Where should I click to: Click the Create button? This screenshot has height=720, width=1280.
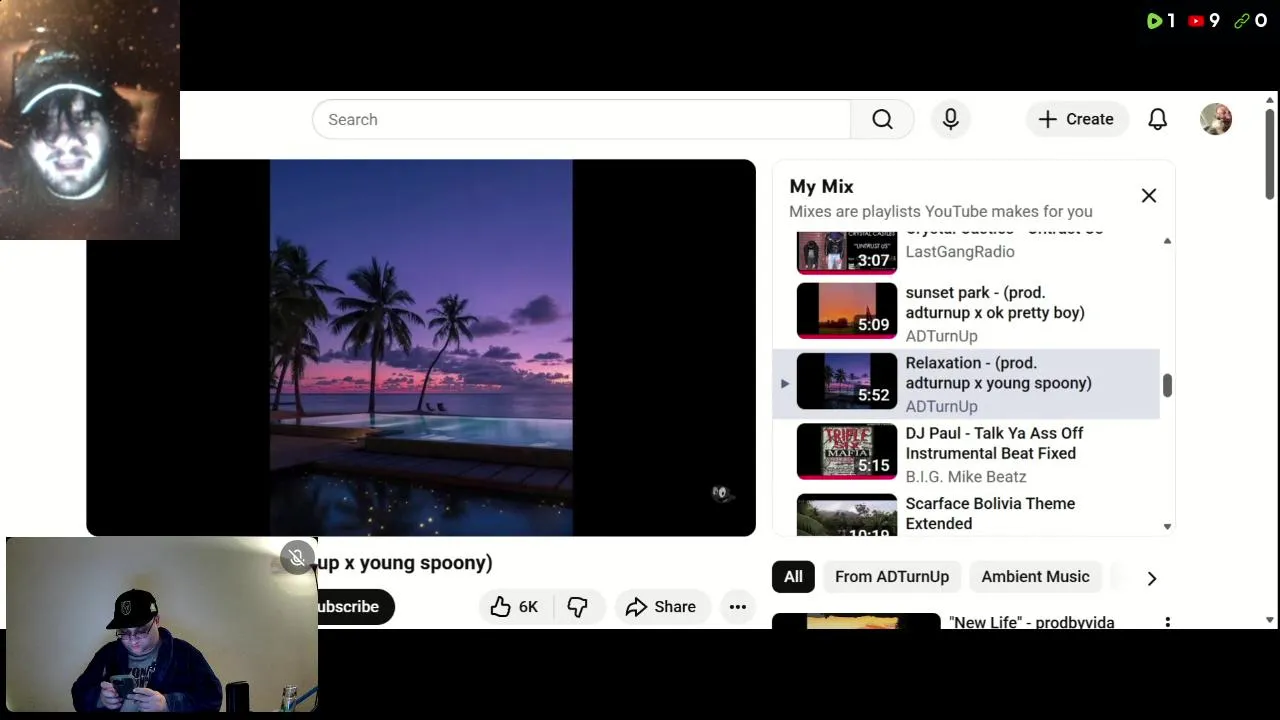1077,119
